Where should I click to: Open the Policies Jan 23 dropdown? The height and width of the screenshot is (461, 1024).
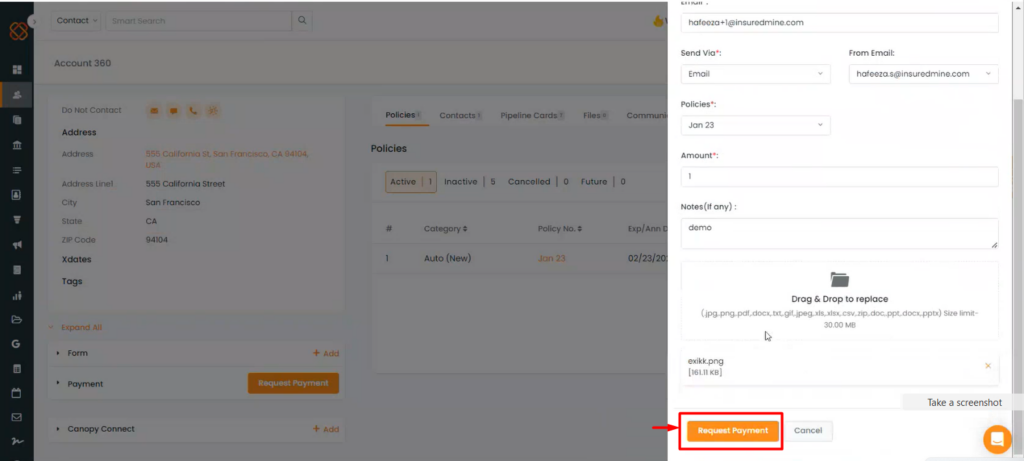pyautogui.click(x=756, y=125)
